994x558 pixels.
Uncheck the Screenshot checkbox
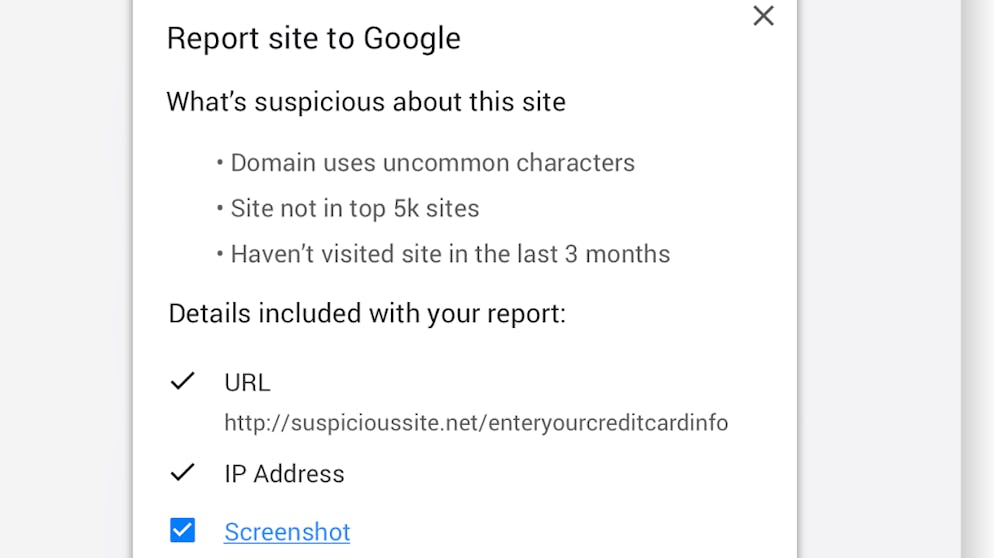point(182,530)
